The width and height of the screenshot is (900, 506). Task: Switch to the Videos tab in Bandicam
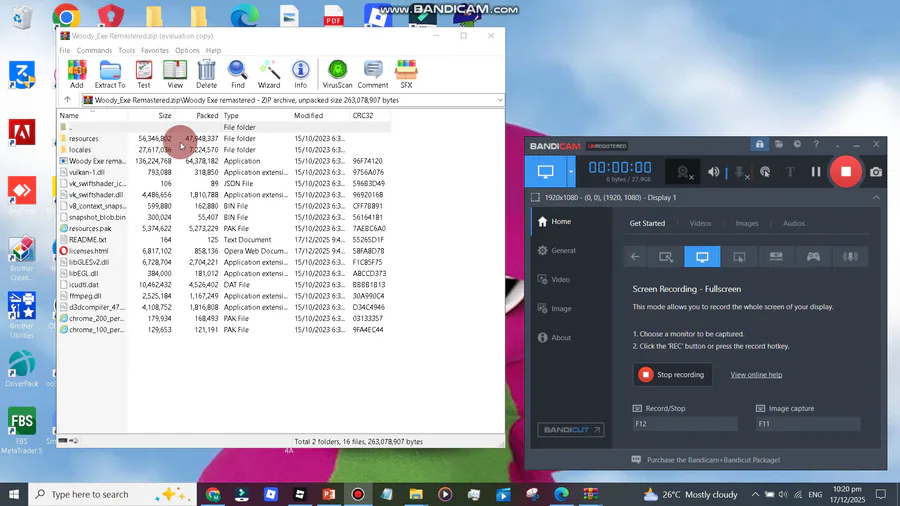coord(700,223)
